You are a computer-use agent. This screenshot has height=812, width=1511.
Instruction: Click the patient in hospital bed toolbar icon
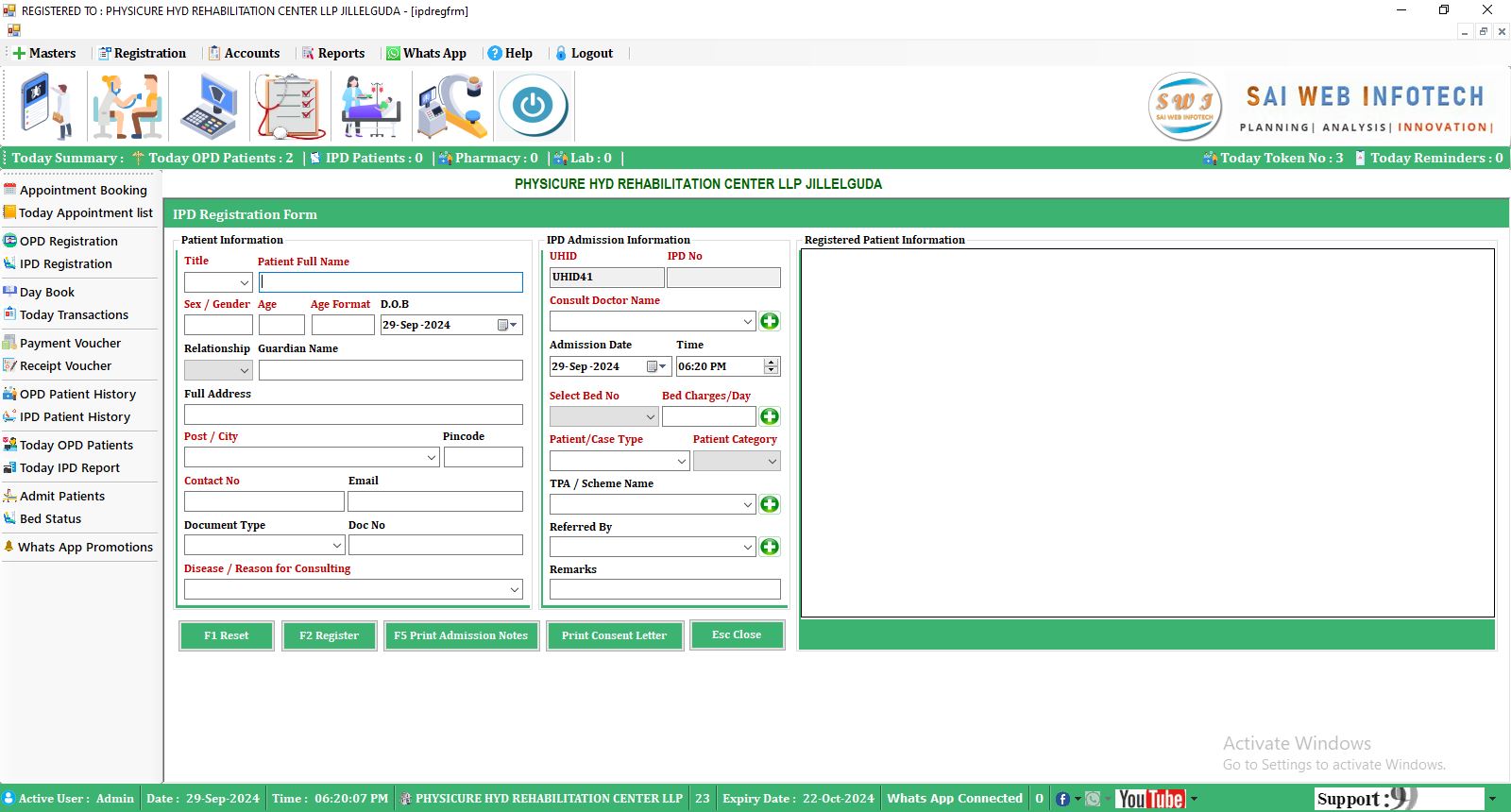tap(370, 107)
